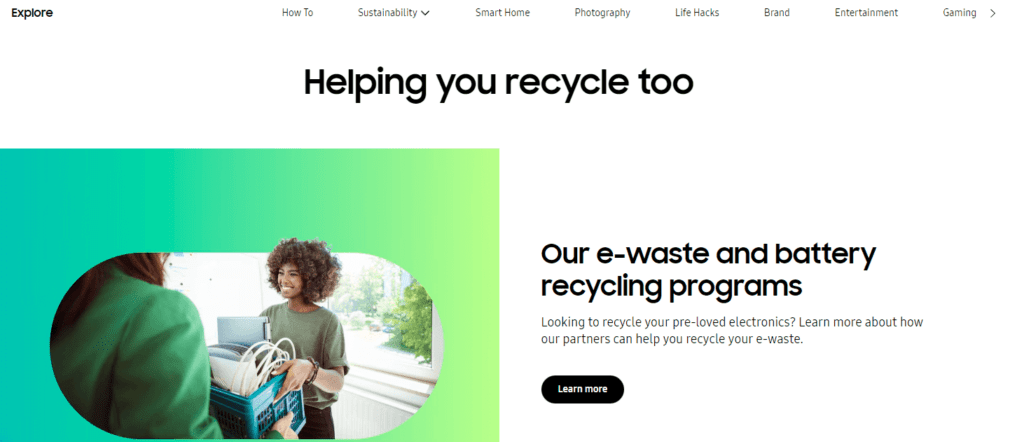Click the Helping you recycle too title
Viewport: 1024px width, 442px height.
(498, 83)
